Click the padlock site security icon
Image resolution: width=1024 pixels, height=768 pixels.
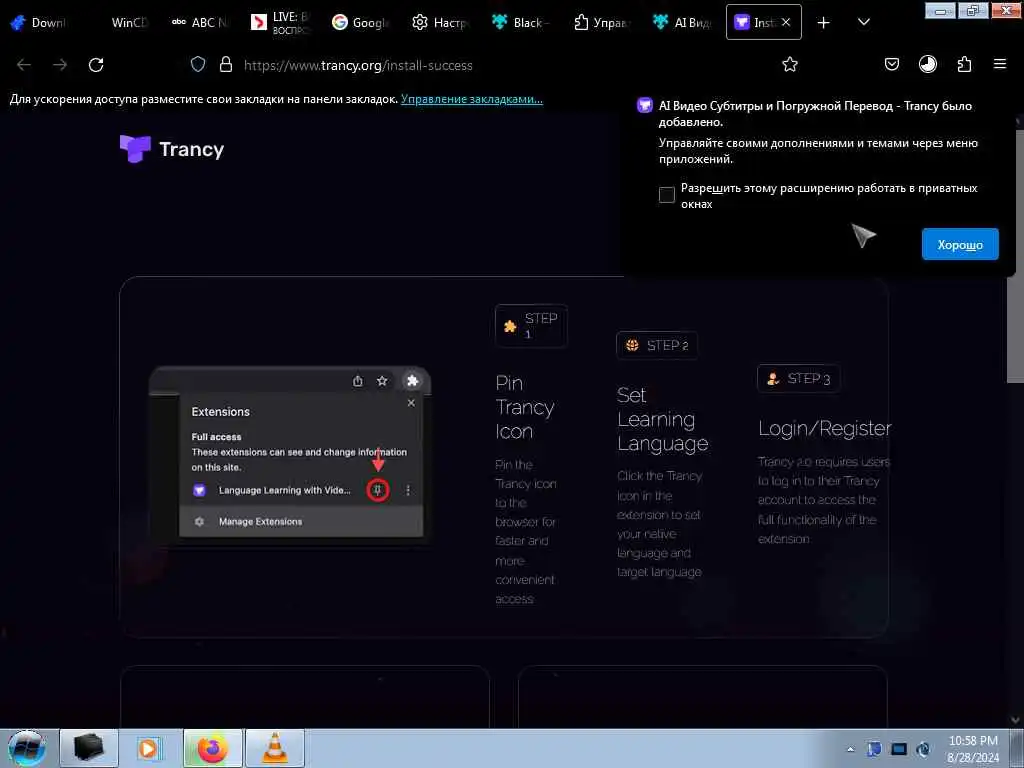(226, 65)
